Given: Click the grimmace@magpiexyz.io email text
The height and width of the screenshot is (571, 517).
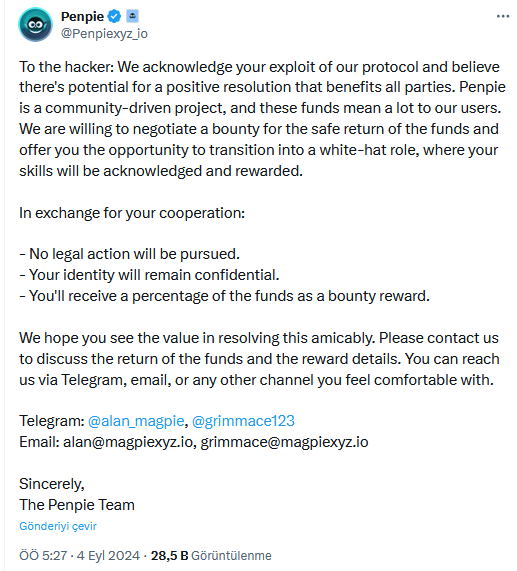Looking at the screenshot, I should [x=284, y=442].
